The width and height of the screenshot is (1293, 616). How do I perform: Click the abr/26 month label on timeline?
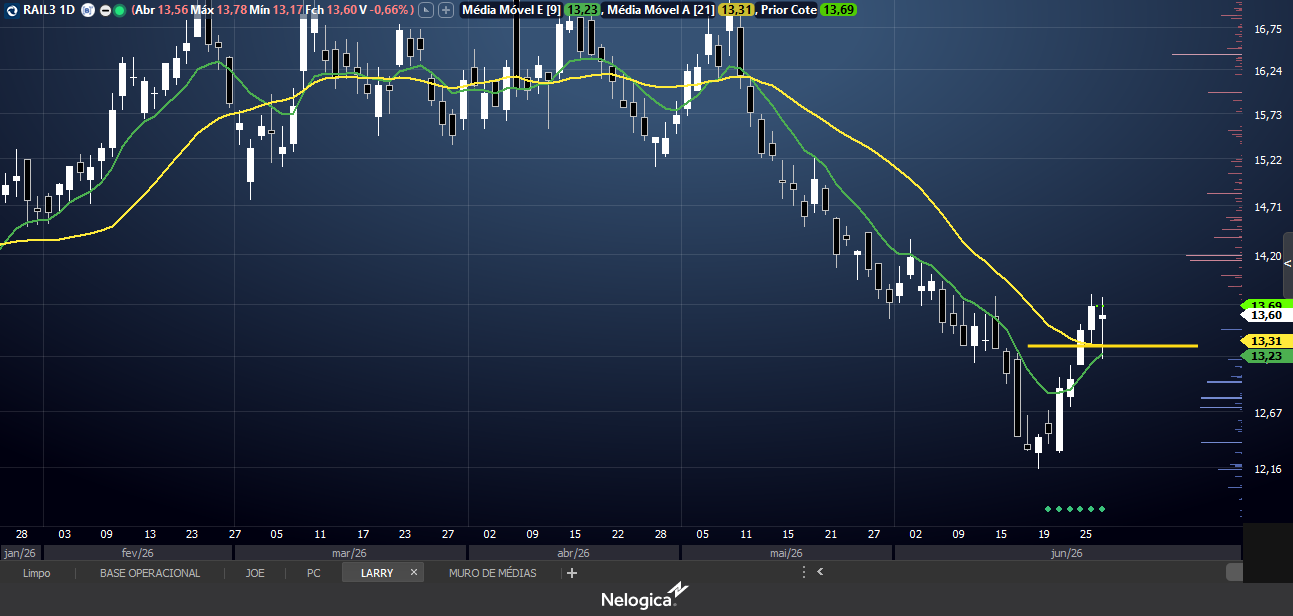572,553
